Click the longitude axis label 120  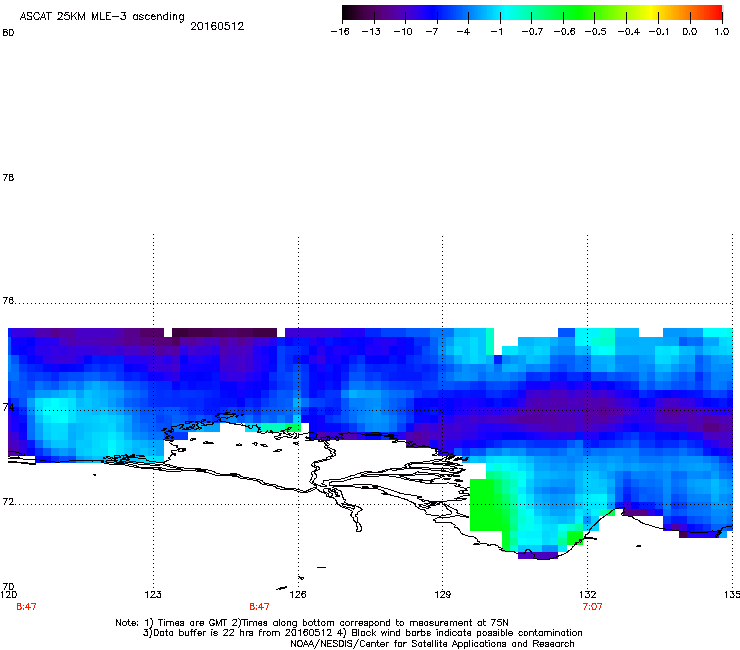pos(8,594)
